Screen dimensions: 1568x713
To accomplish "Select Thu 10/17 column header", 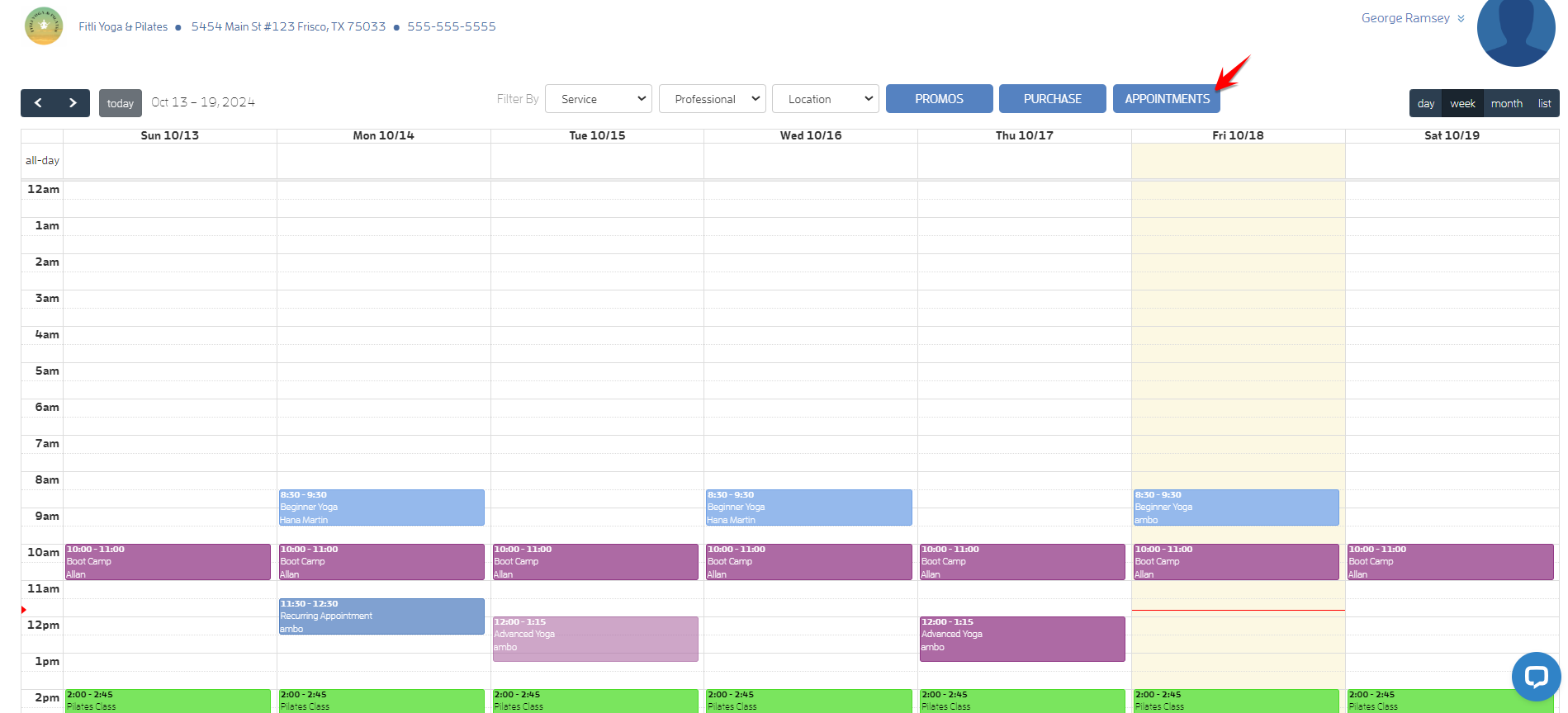I will coord(1025,135).
